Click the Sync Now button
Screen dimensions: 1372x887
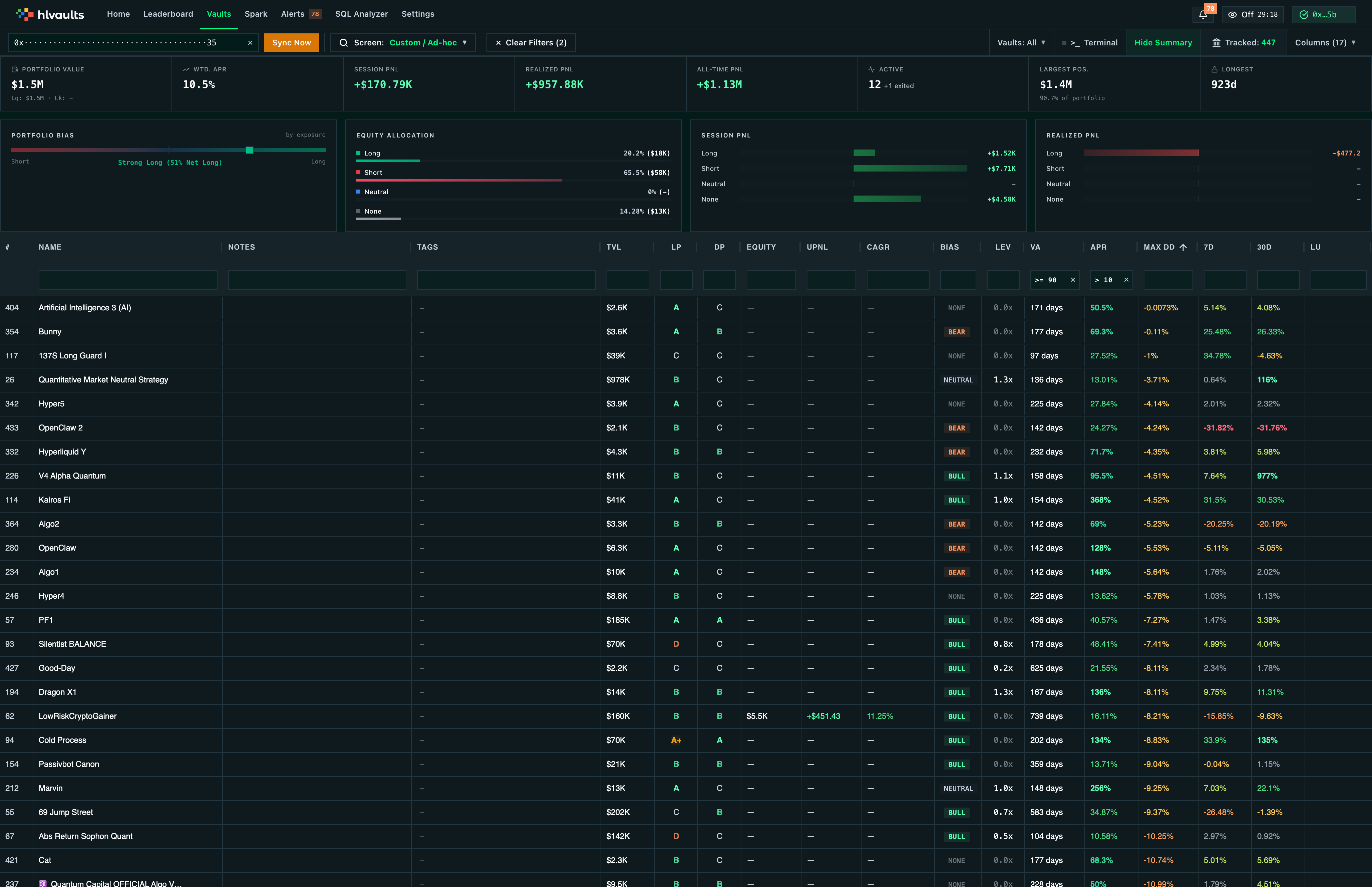[291, 43]
